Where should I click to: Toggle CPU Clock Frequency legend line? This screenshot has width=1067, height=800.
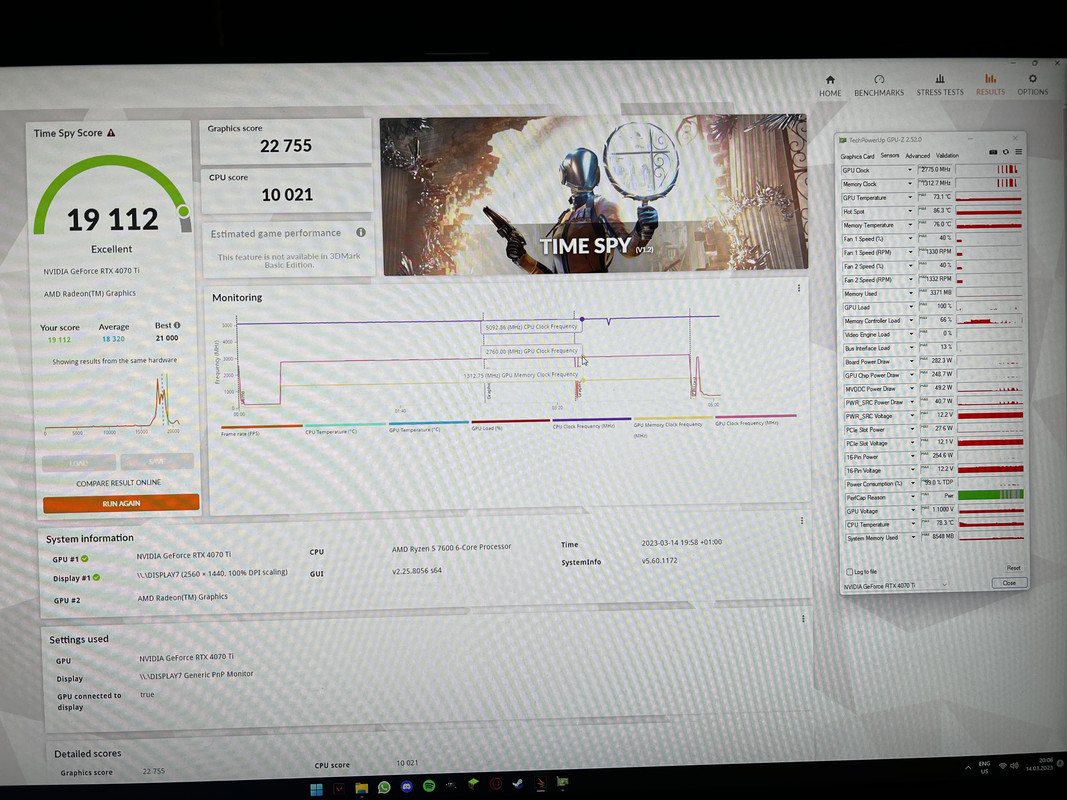click(591, 423)
